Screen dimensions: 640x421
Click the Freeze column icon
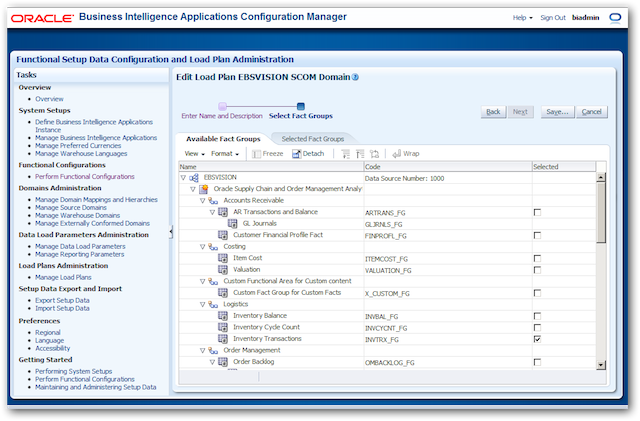point(256,154)
